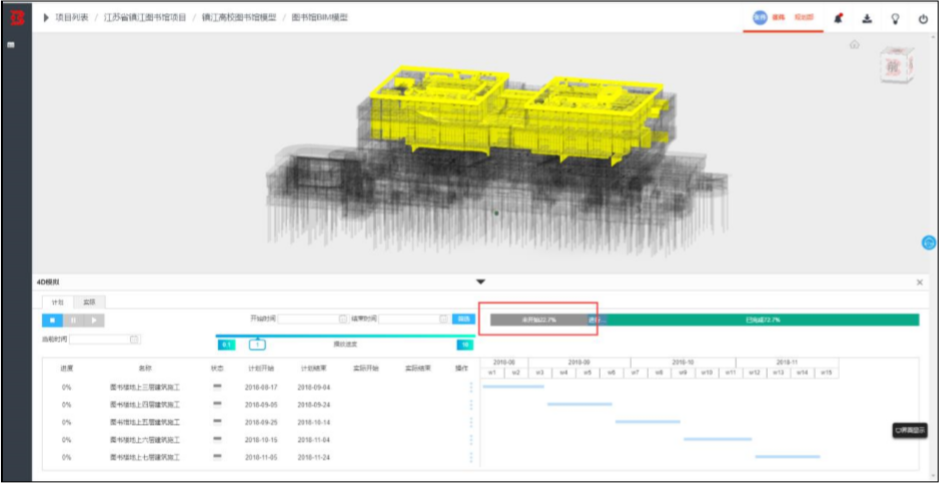Go to 项目列表 in breadcrumb
The height and width of the screenshot is (483, 939).
[72, 18]
